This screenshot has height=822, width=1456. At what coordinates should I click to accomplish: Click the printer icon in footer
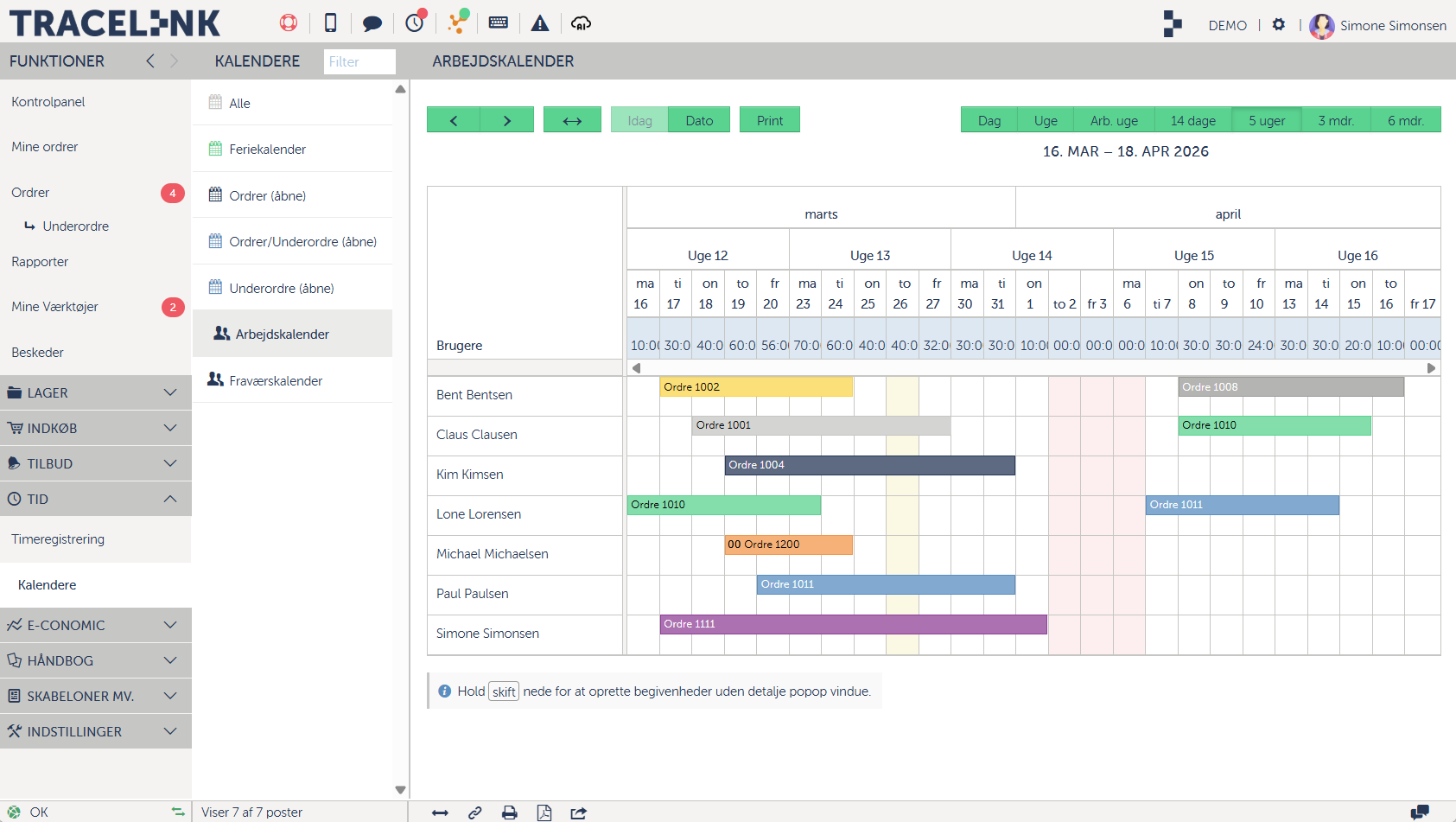[510, 812]
